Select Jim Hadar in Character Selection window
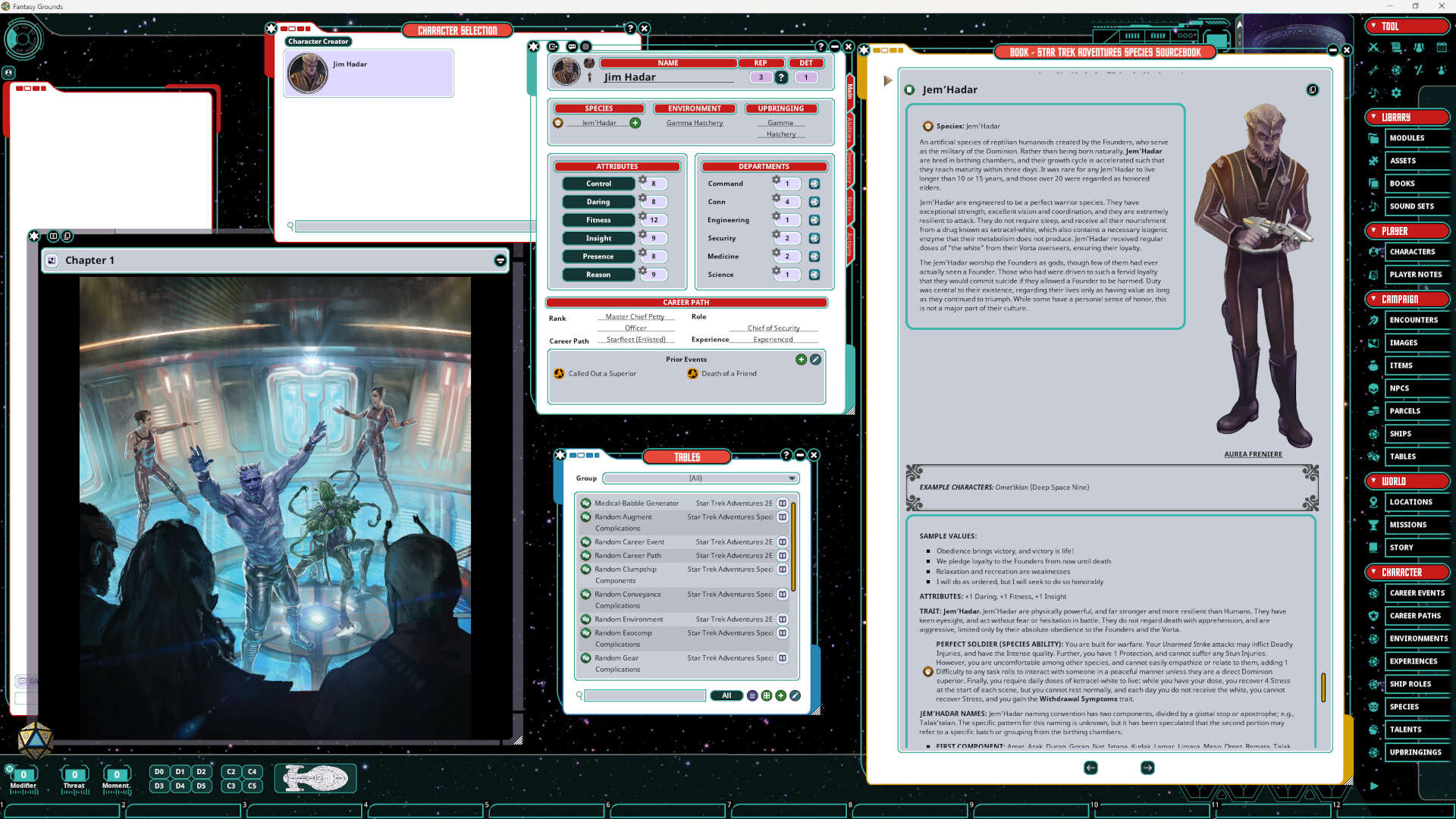Screen dimensions: 1456x819 point(369,74)
